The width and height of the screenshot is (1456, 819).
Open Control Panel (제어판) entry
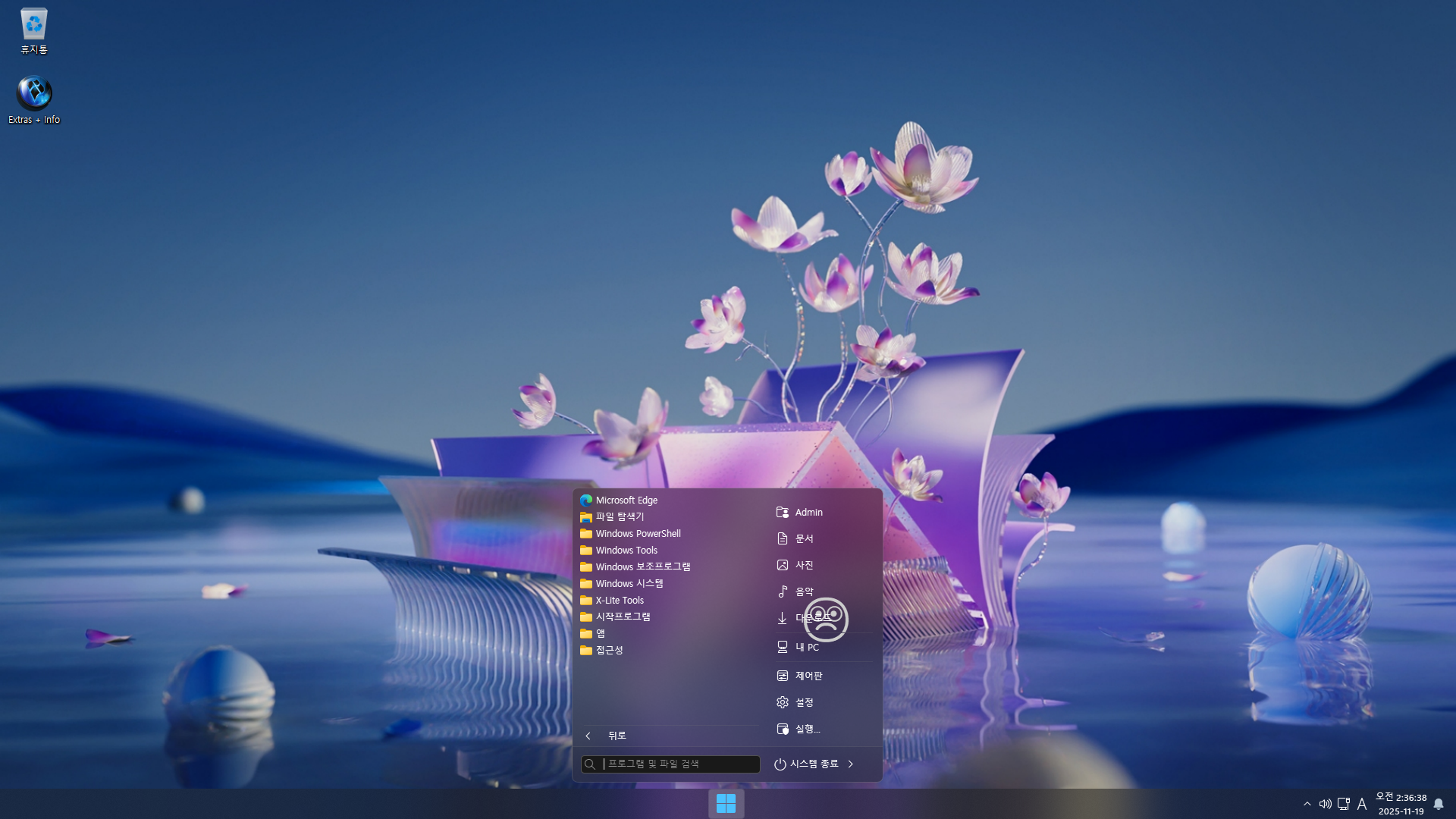pos(808,676)
